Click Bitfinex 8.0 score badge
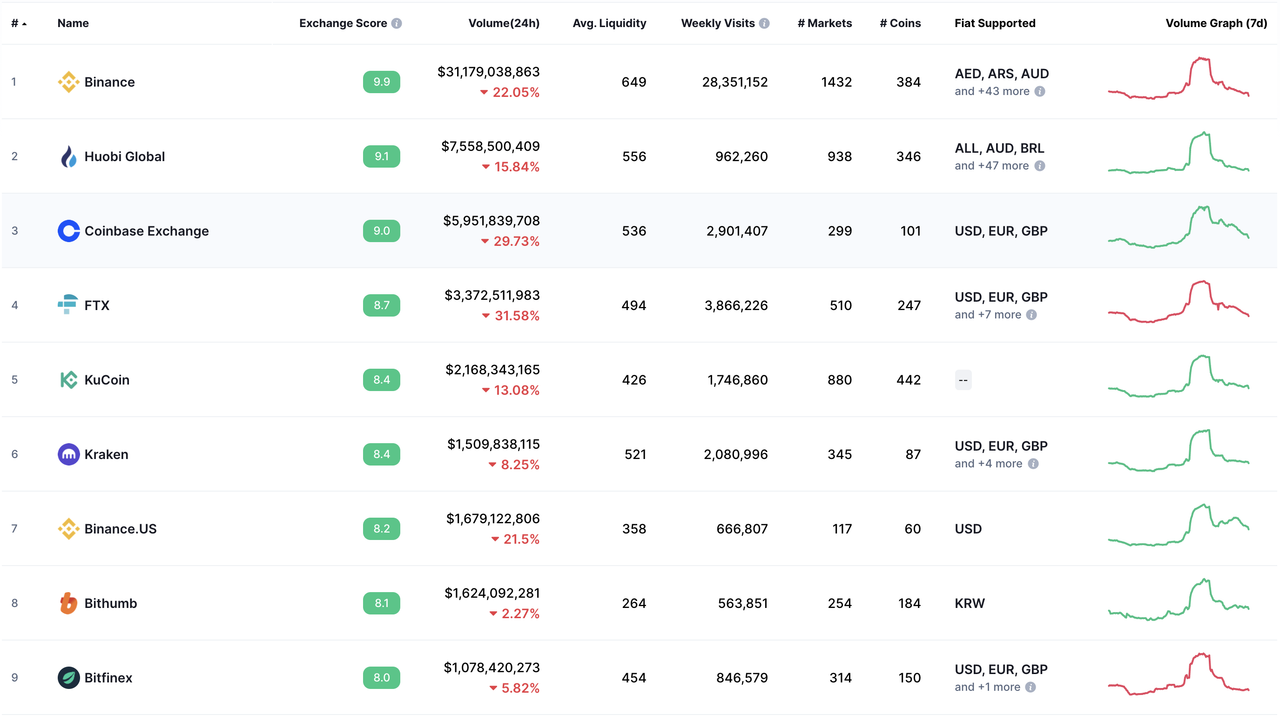This screenshot has height=716, width=1280. [381, 678]
